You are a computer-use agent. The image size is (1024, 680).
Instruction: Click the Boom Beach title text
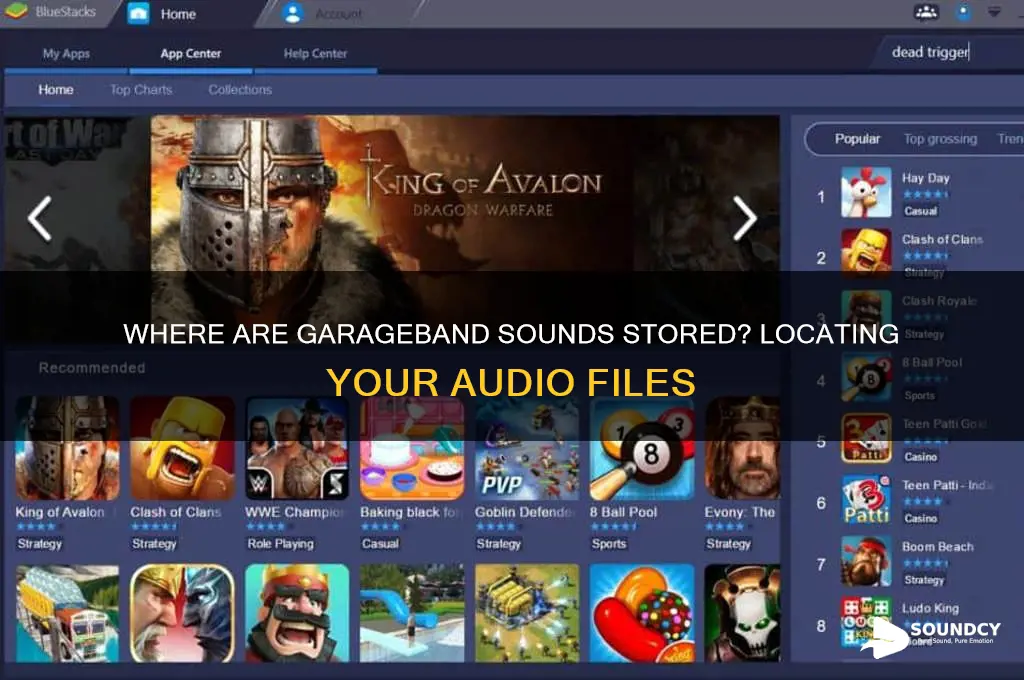pyautogui.click(x=937, y=547)
